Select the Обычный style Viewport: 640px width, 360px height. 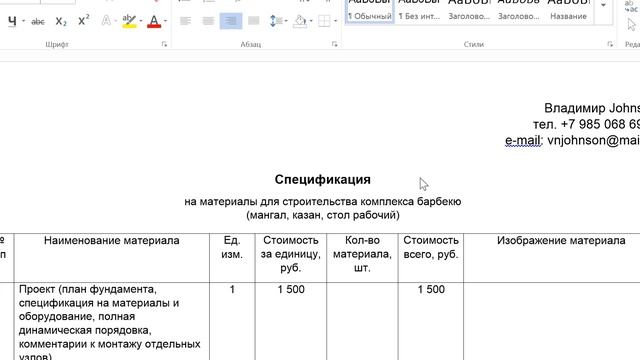pyautogui.click(x=370, y=11)
